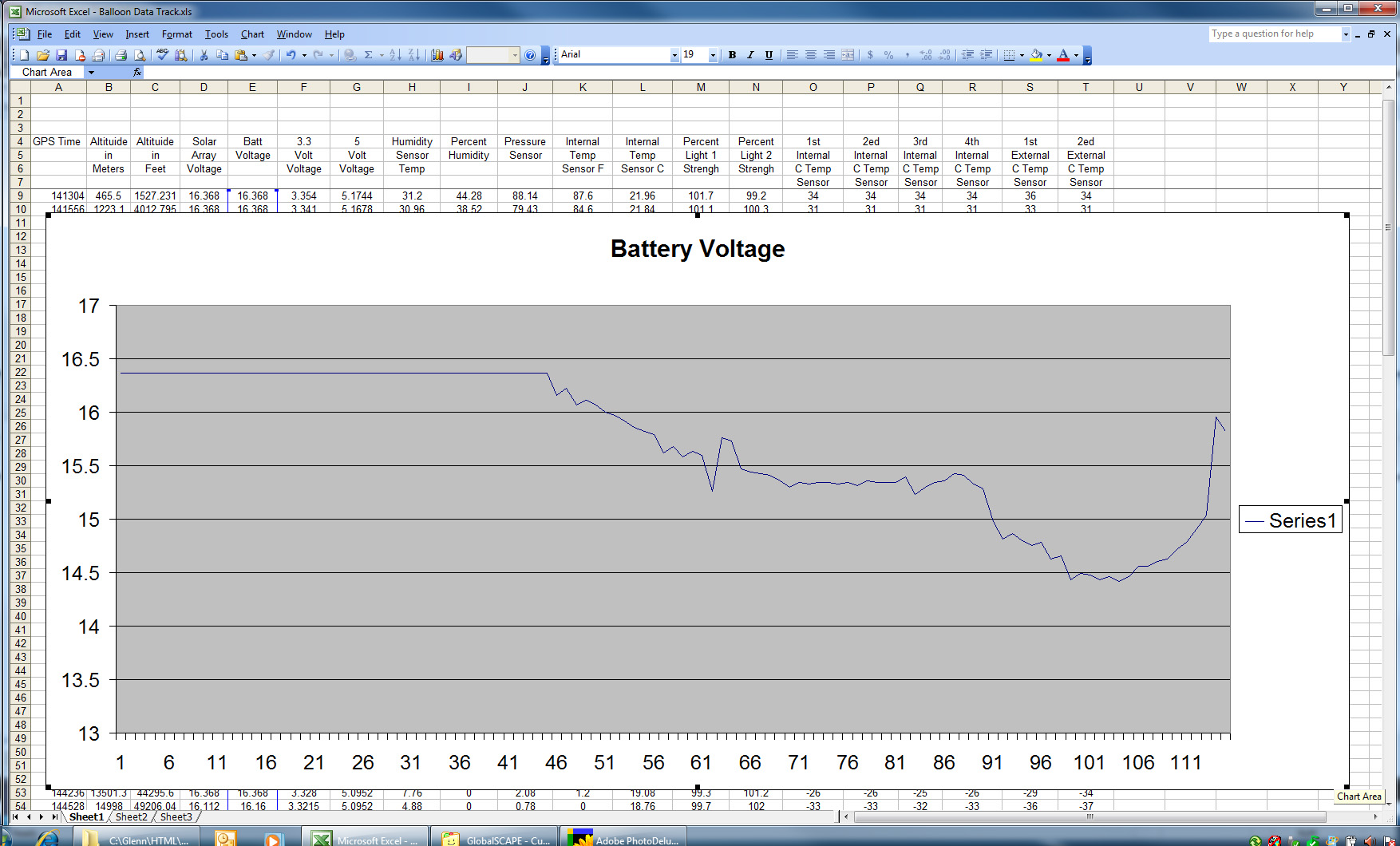Expand the Name Box dropdown arrow
The image size is (1400, 846).
91,72
